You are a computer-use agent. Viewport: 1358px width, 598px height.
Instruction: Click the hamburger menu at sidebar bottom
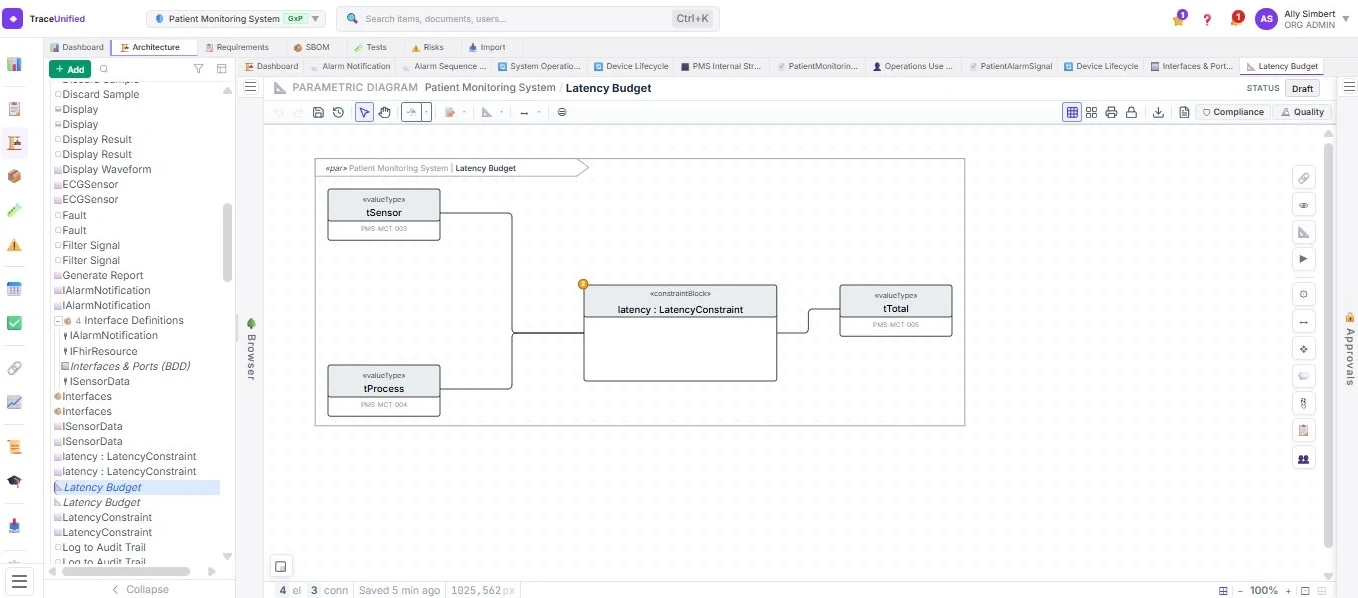click(20, 581)
